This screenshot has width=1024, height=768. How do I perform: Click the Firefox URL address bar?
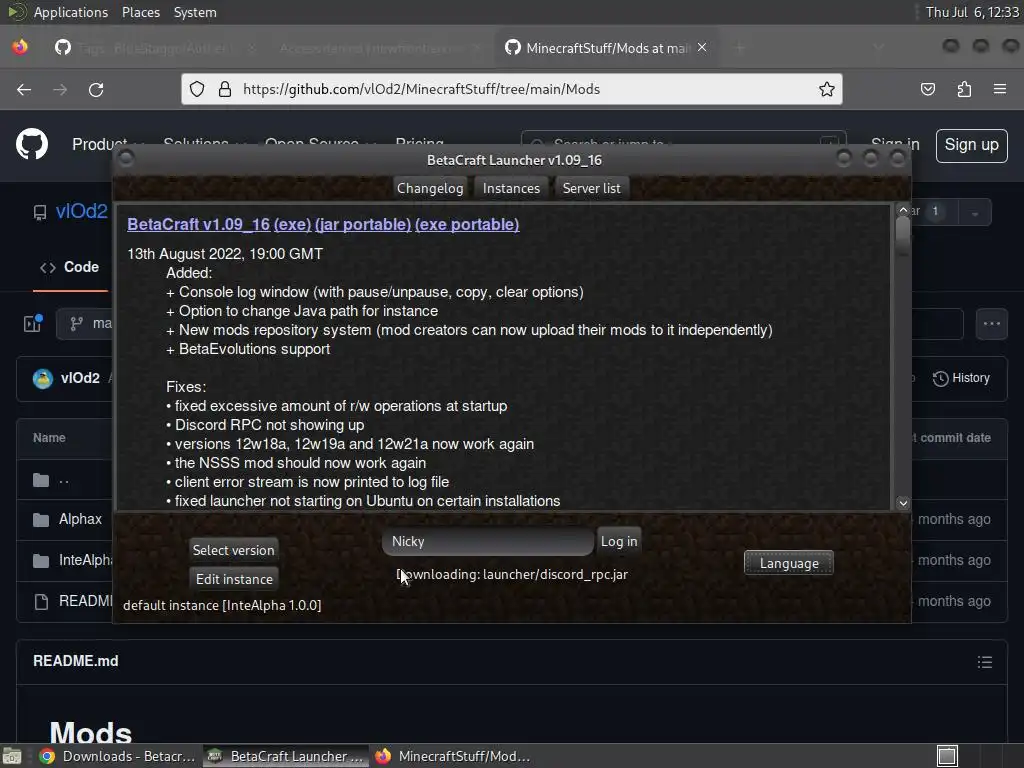tap(511, 89)
